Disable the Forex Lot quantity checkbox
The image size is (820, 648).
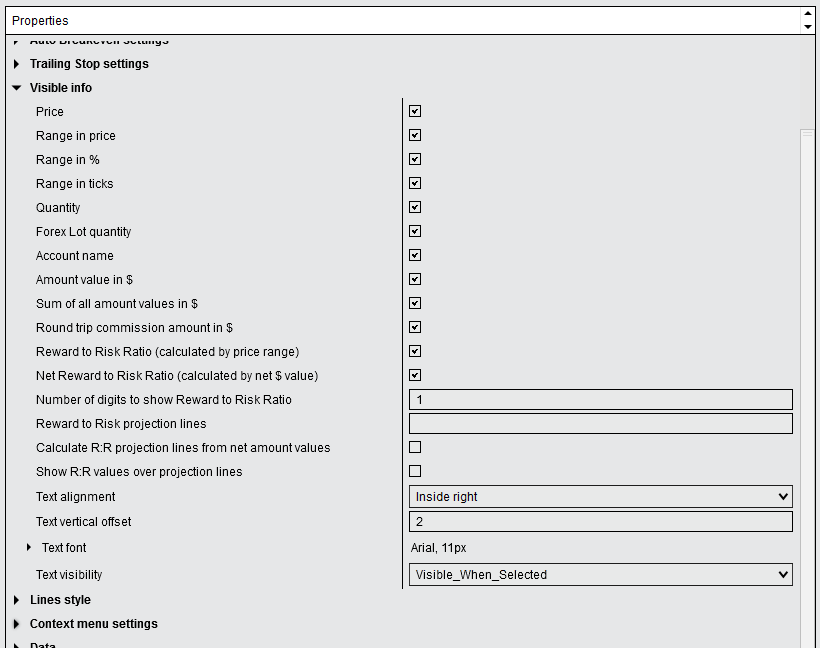click(x=415, y=231)
